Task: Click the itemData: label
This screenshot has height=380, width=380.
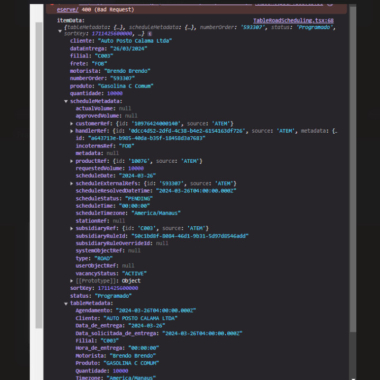Action: click(x=71, y=21)
